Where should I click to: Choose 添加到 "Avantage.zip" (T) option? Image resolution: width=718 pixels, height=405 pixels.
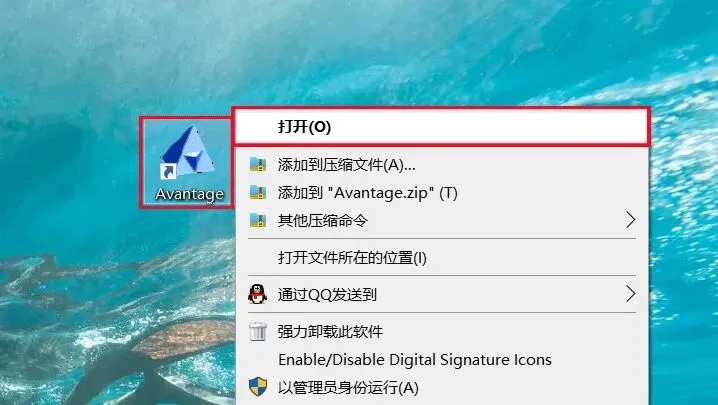442,193
